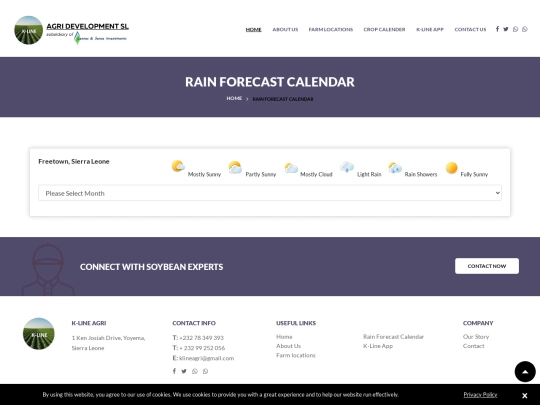The height and width of the screenshot is (405, 540).
Task: Click the Agri Development SL title text
Action: 87,26
